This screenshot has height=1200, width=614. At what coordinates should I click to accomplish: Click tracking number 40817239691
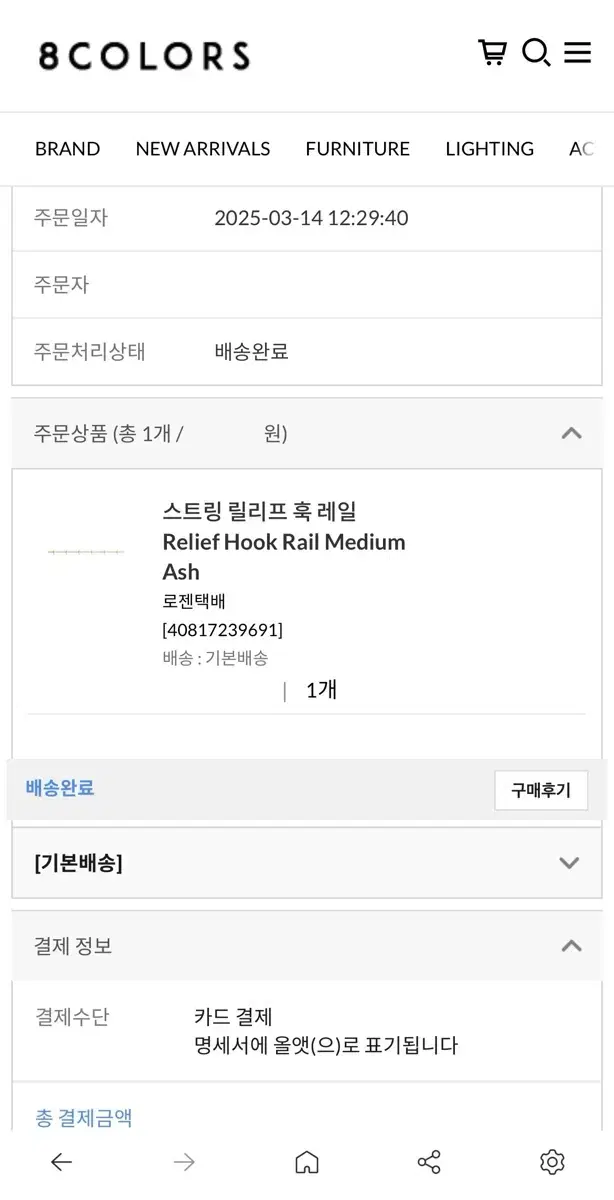(x=222, y=630)
